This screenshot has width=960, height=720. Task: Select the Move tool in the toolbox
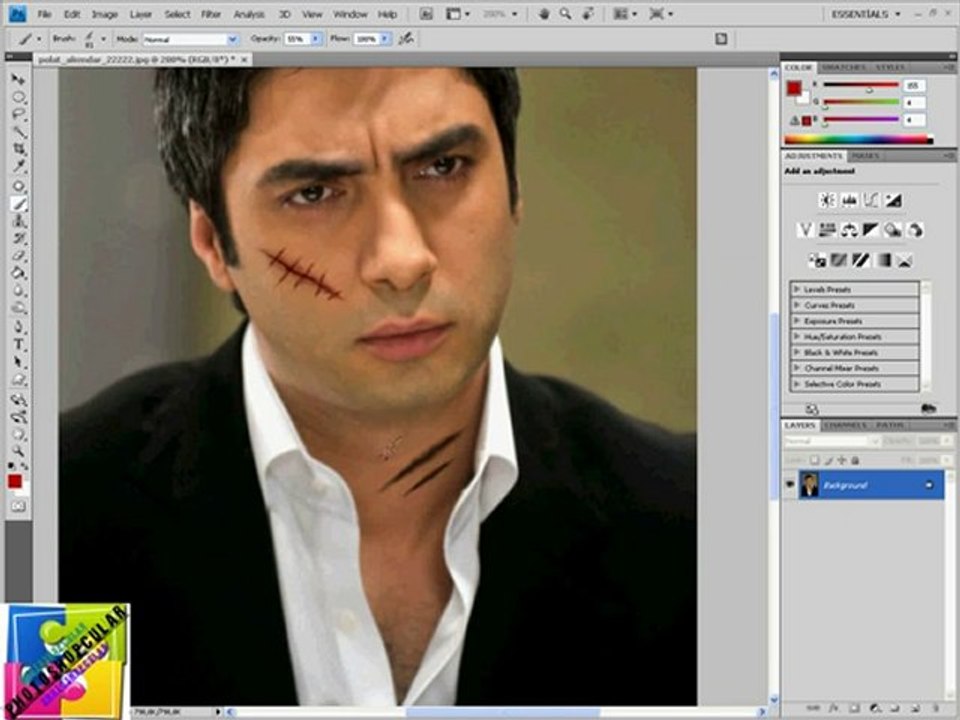click(x=19, y=79)
